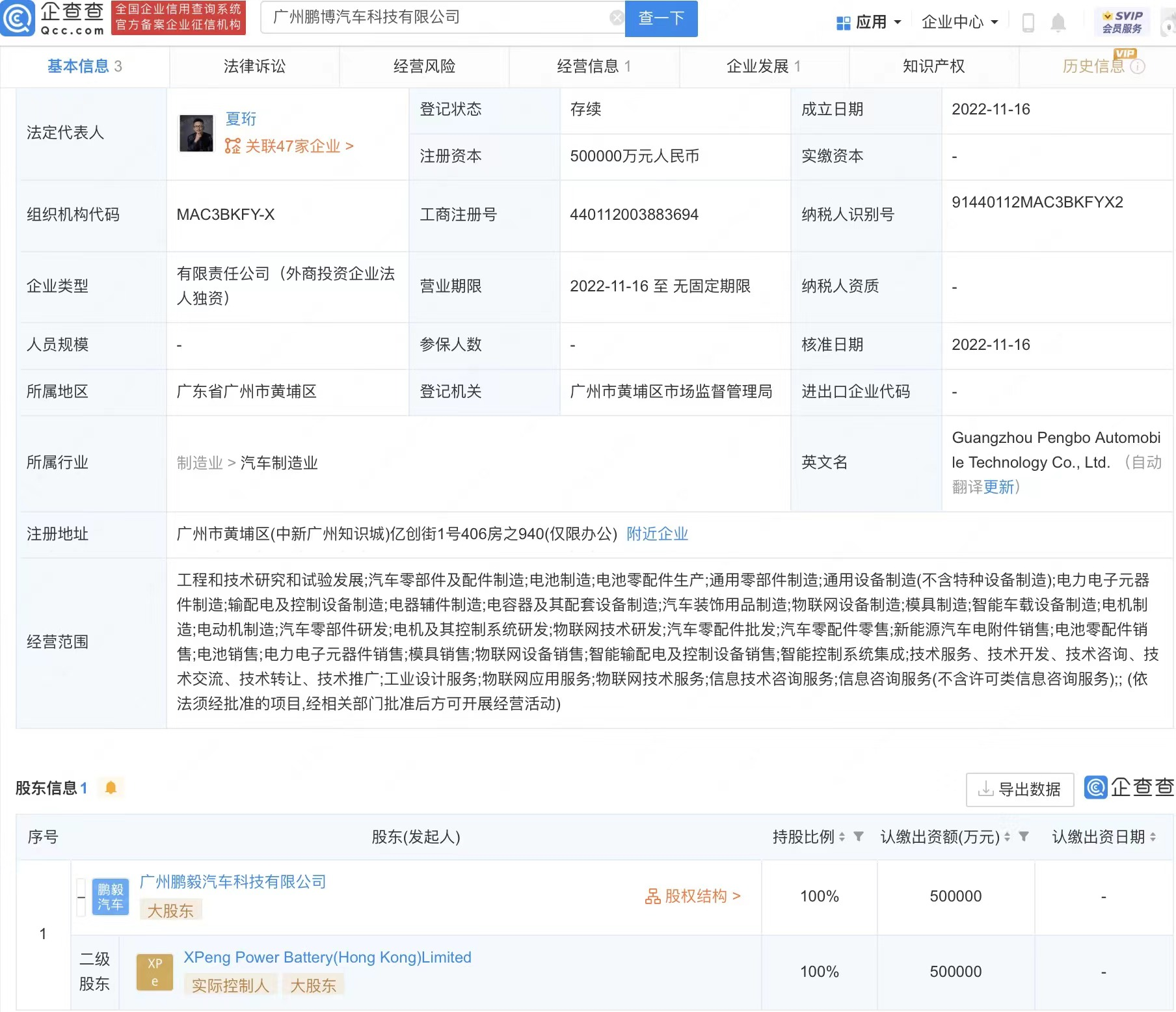
Task: Switch to the 法律诉讼 tab
Action: 253,66
